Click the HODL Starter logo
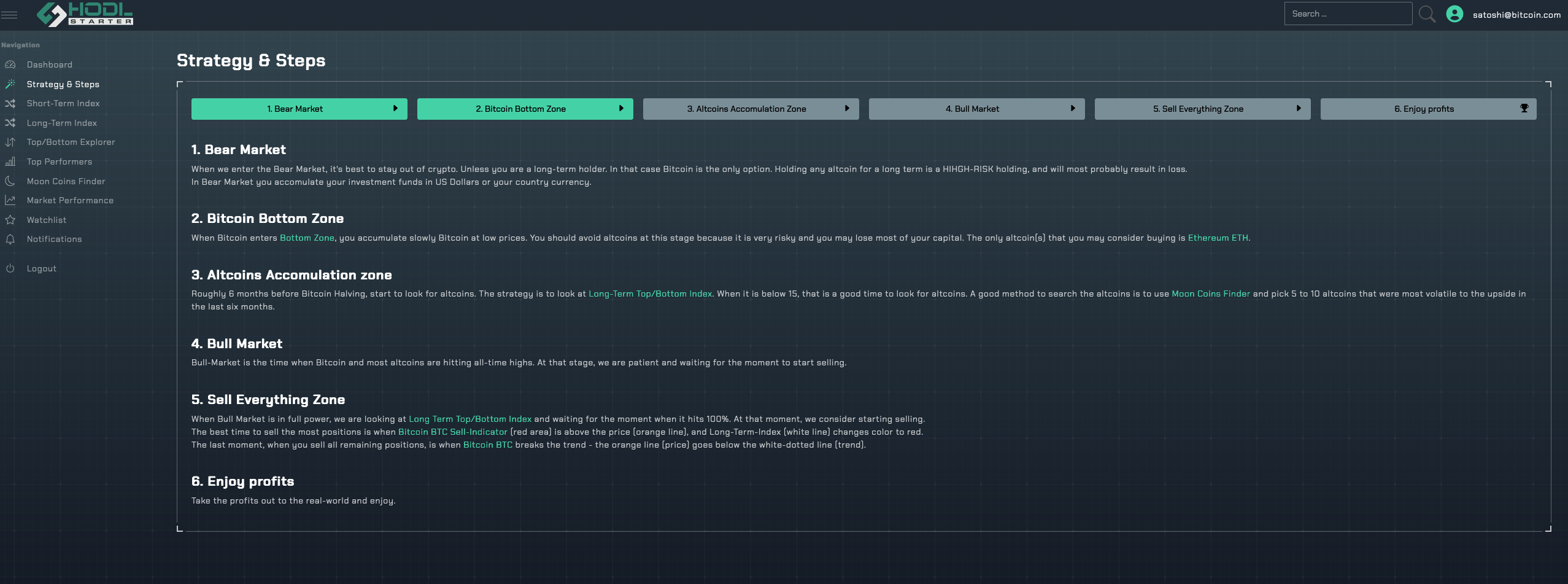This screenshot has width=1568, height=584. click(85, 14)
